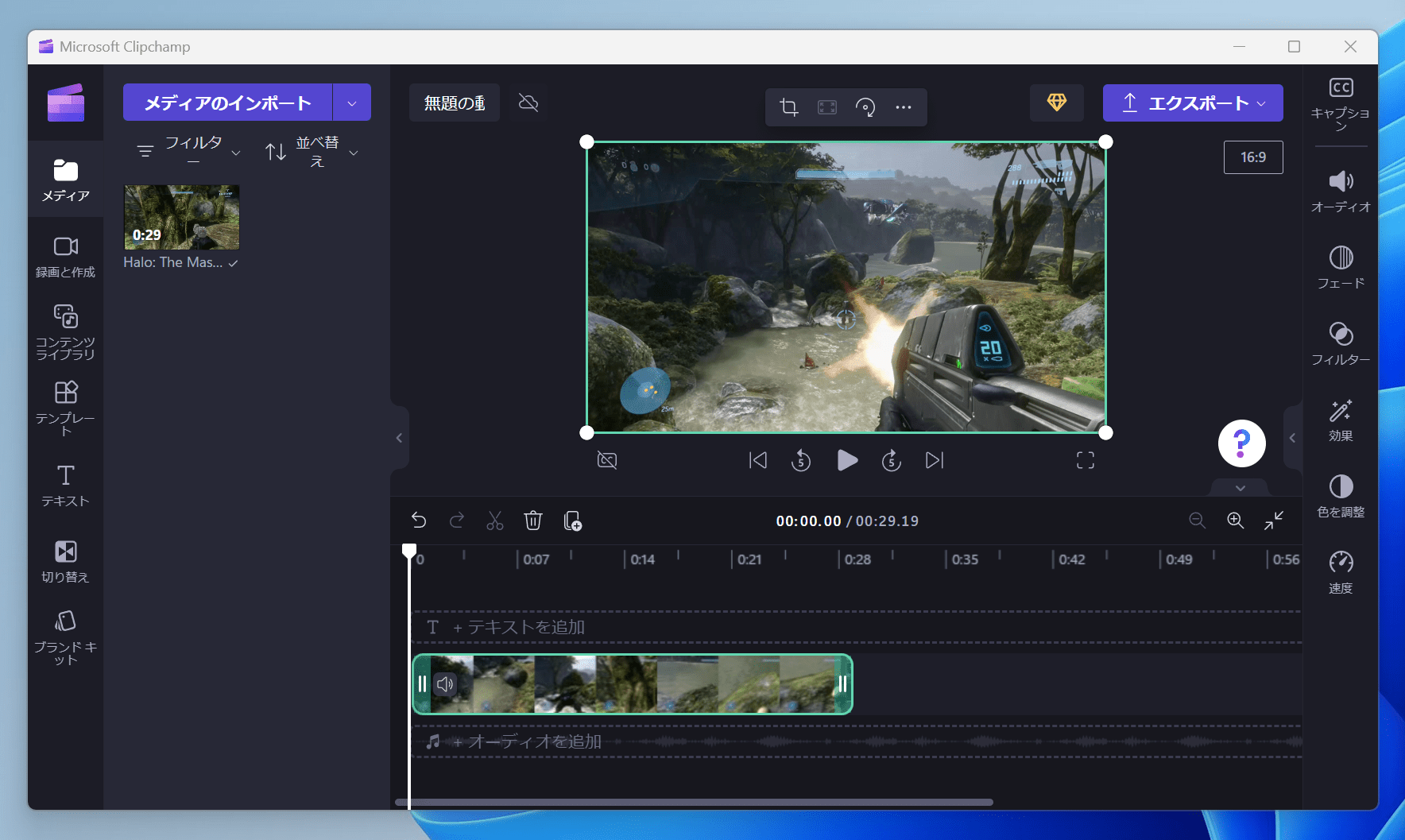Select the Halo video thumbnail in media library
Image resolution: width=1405 pixels, height=840 pixels.
click(x=182, y=217)
